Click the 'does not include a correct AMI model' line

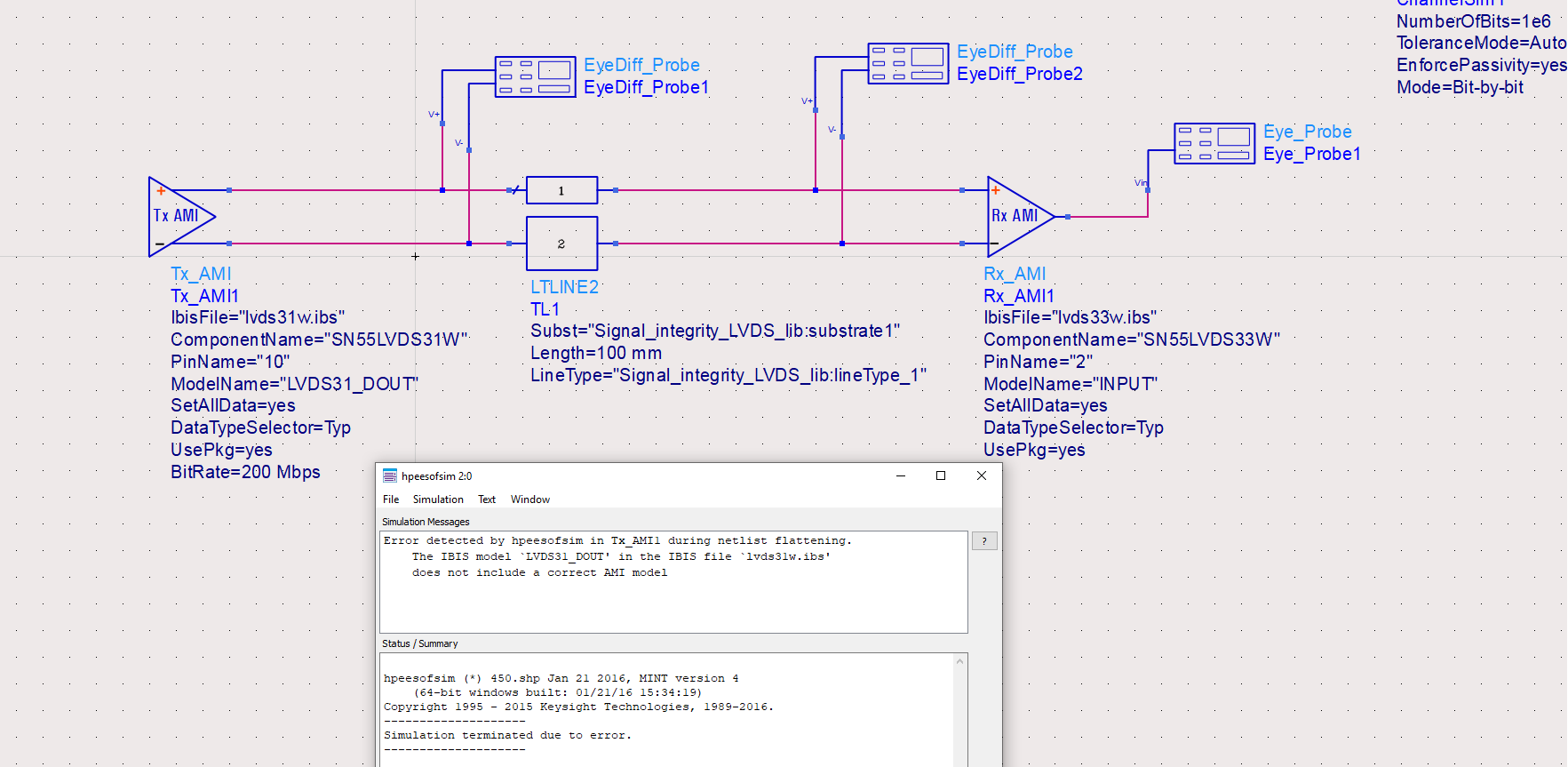[539, 572]
